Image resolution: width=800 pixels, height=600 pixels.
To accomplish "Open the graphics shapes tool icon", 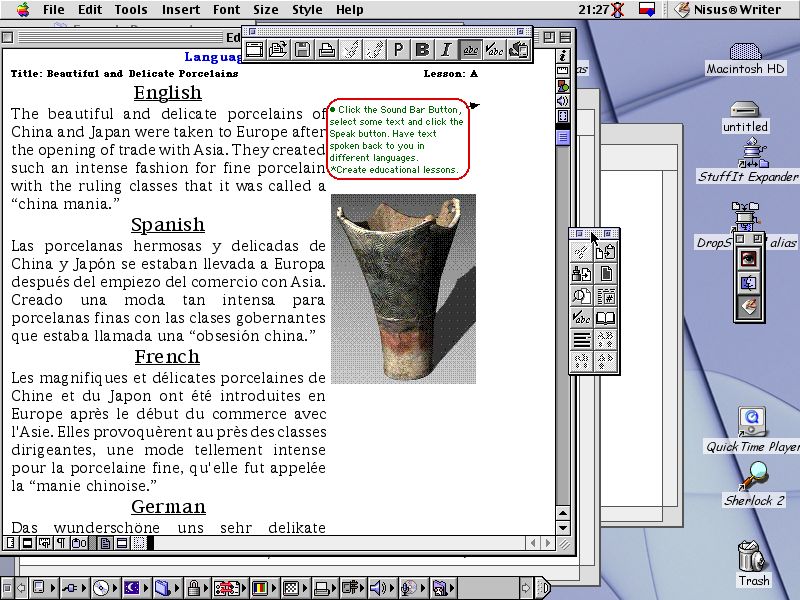I will point(563,86).
